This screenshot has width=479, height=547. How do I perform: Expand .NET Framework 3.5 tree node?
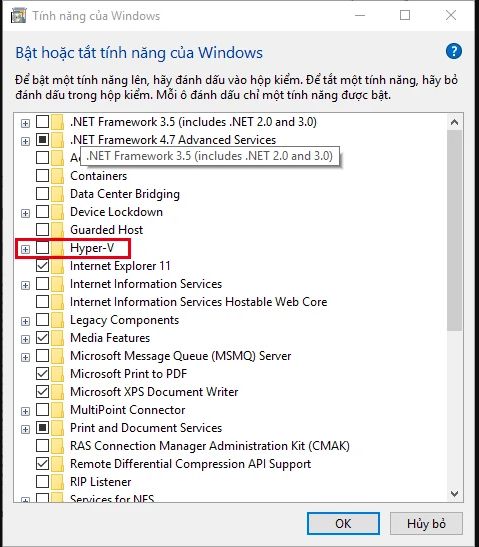(x=25, y=123)
